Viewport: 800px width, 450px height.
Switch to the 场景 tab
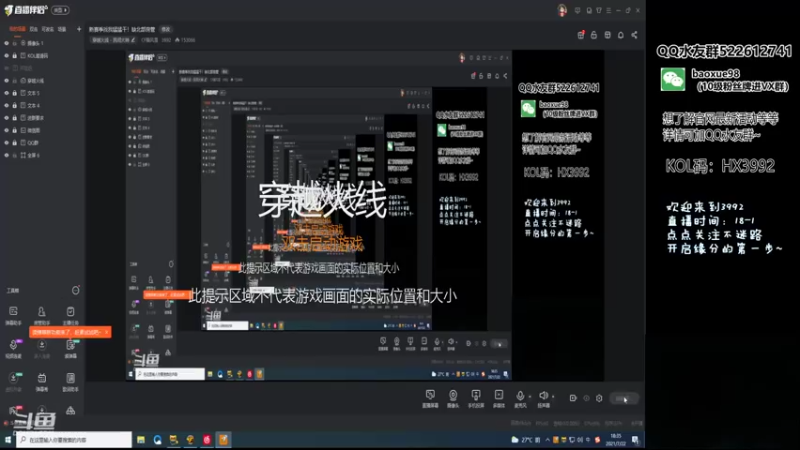[62, 29]
